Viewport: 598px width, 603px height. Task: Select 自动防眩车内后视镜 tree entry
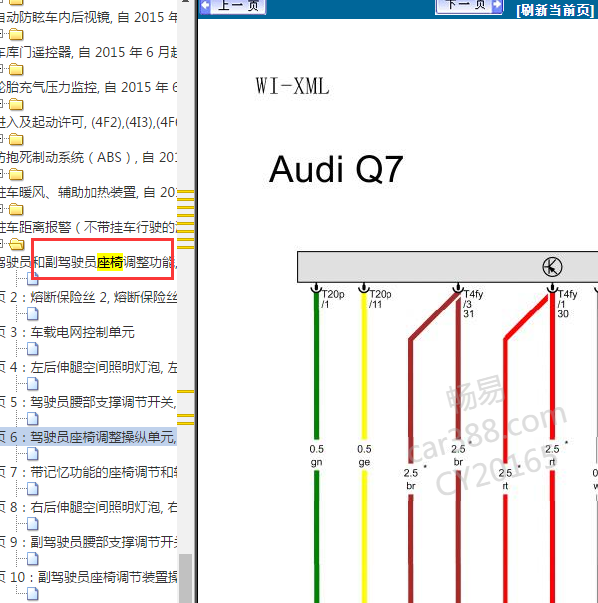(88, 17)
